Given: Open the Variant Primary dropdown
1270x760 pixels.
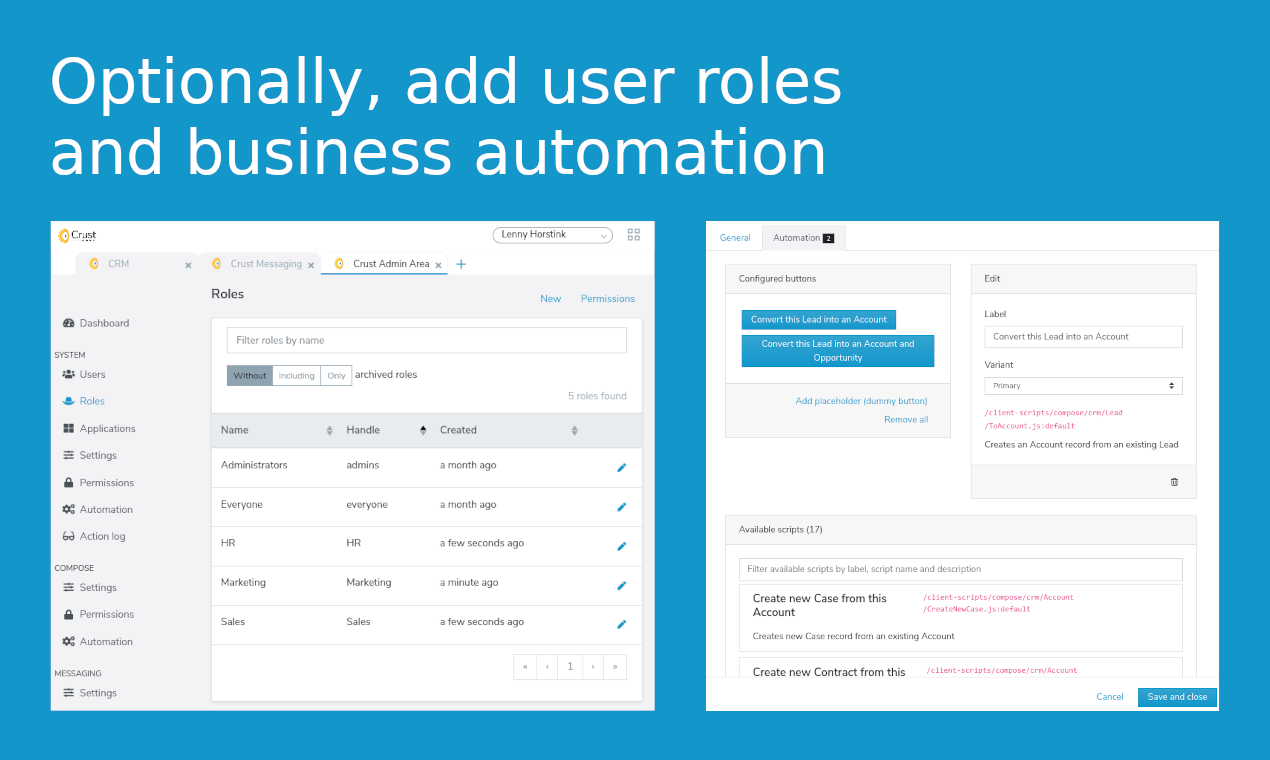Looking at the screenshot, I should [x=1083, y=386].
